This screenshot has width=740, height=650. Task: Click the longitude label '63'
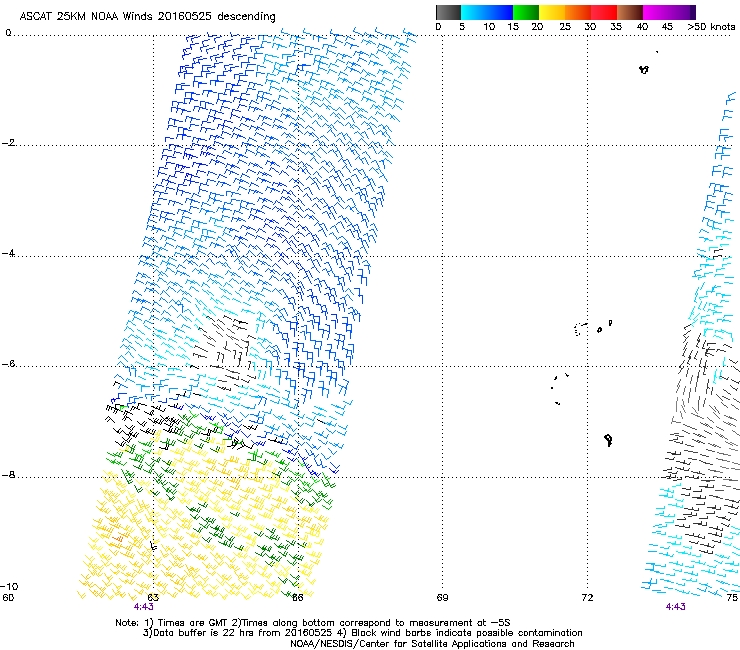153,598
